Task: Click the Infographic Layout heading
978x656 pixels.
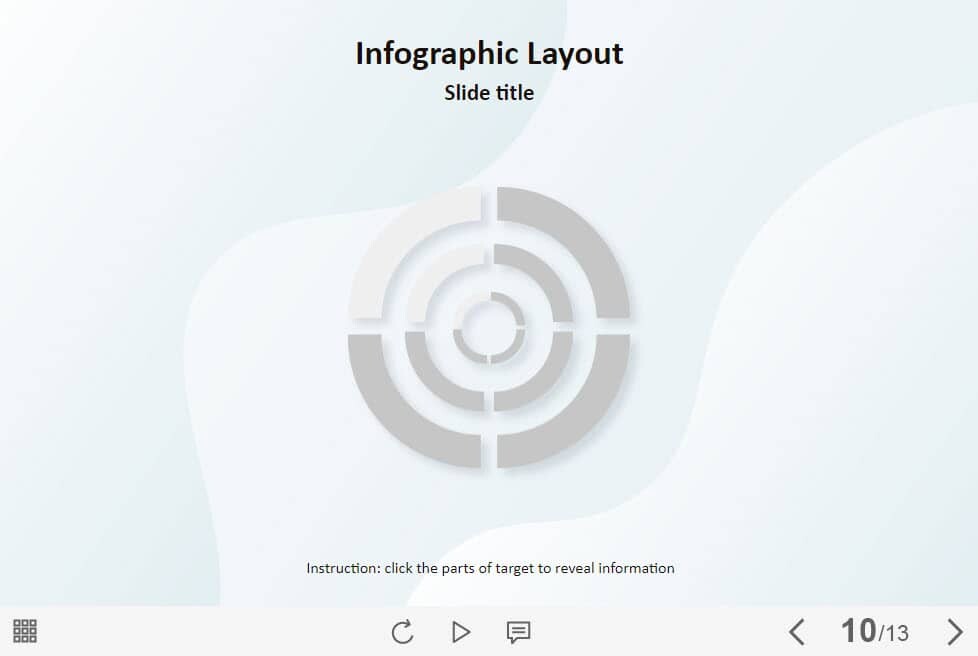Action: 489,53
